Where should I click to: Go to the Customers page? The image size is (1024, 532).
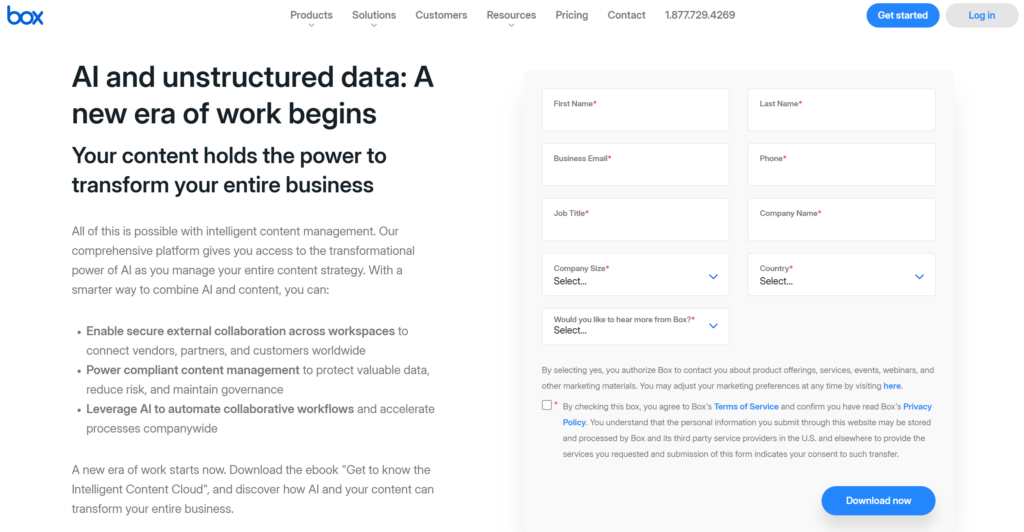pyautogui.click(x=441, y=15)
